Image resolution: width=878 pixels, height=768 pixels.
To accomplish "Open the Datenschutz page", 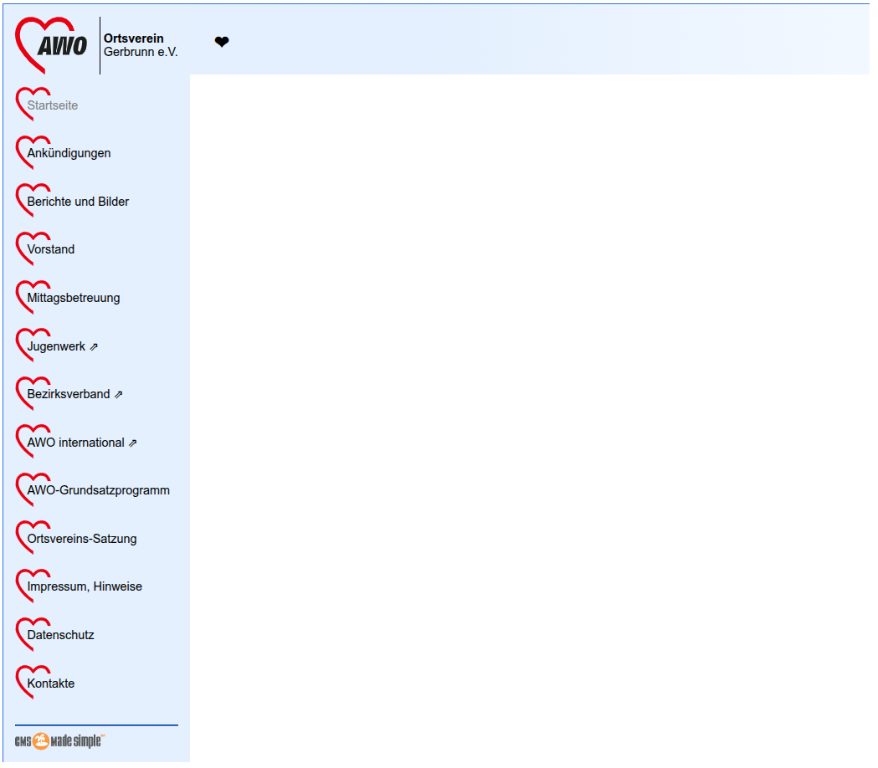I will tap(60, 635).
